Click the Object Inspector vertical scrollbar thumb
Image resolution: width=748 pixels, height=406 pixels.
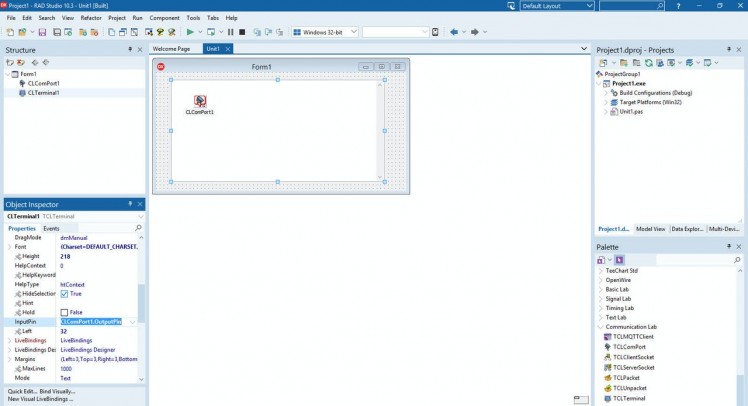(141, 301)
